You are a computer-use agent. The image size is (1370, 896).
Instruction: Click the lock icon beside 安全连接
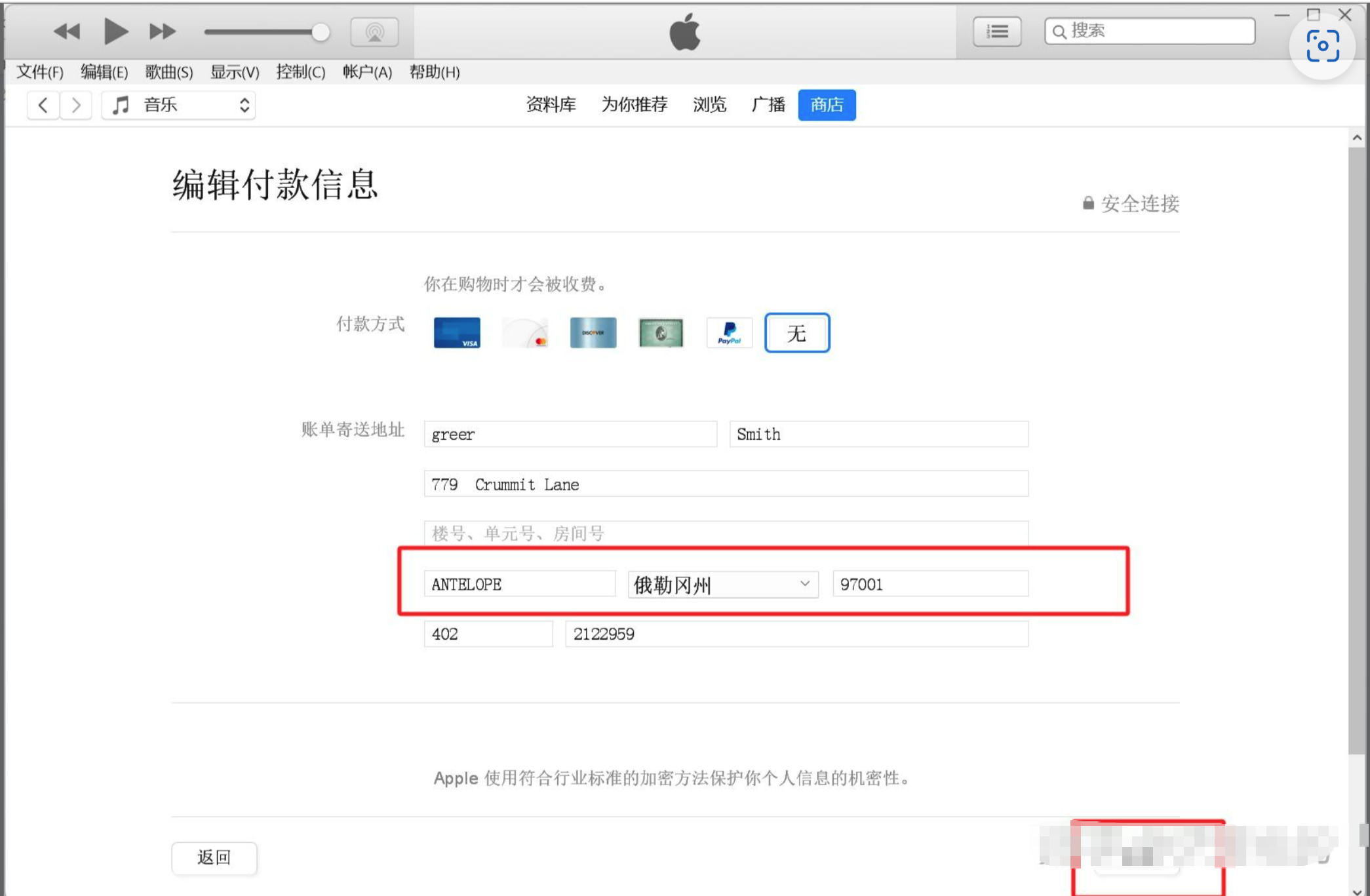tap(1088, 203)
